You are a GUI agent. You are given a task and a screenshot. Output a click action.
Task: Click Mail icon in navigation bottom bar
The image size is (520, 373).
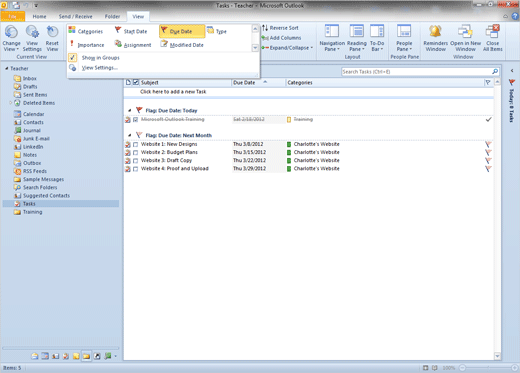tap(35, 356)
